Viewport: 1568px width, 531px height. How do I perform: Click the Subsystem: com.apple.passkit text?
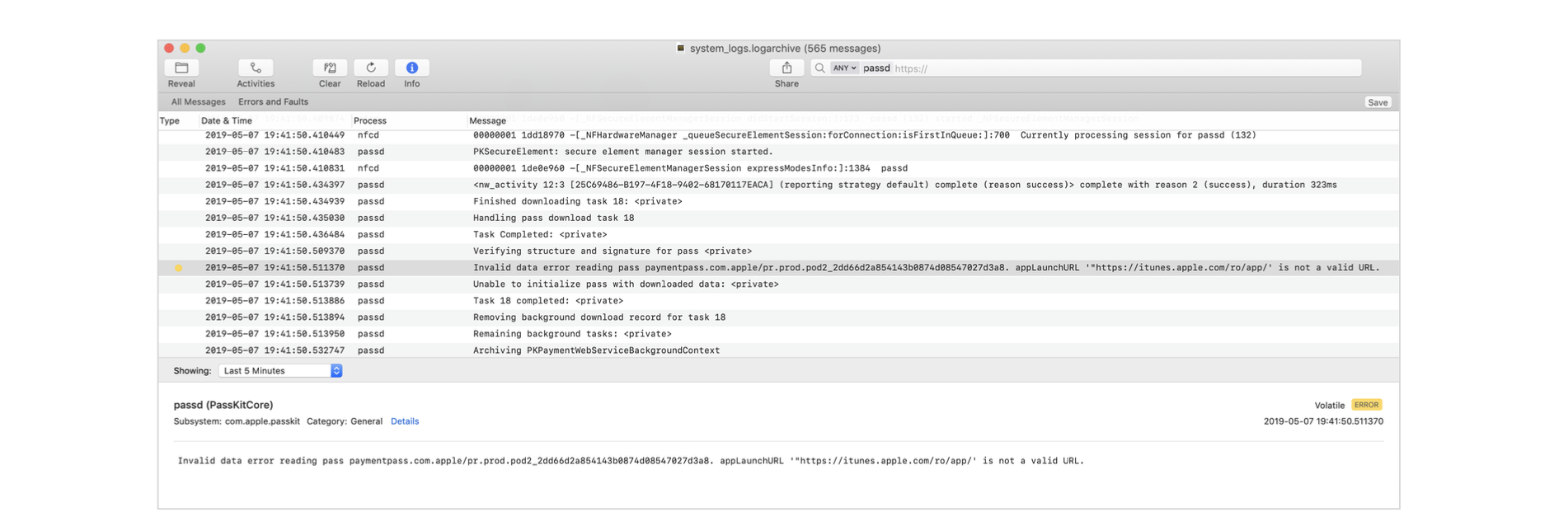point(237,421)
